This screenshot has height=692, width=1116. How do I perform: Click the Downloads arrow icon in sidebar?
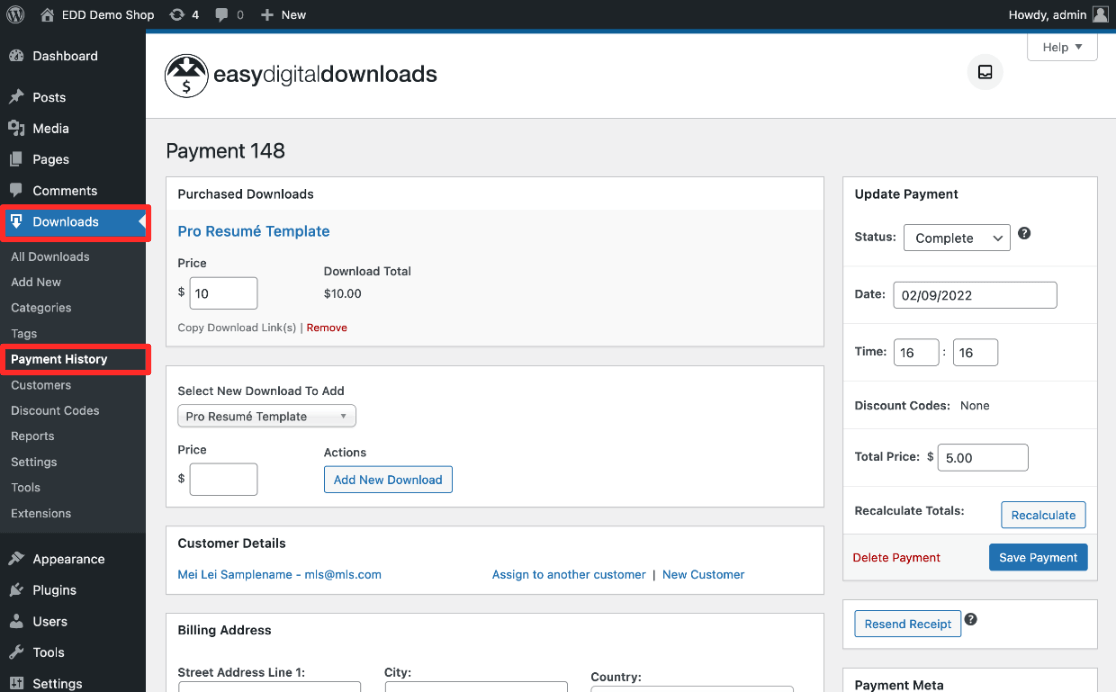[x=16, y=221]
